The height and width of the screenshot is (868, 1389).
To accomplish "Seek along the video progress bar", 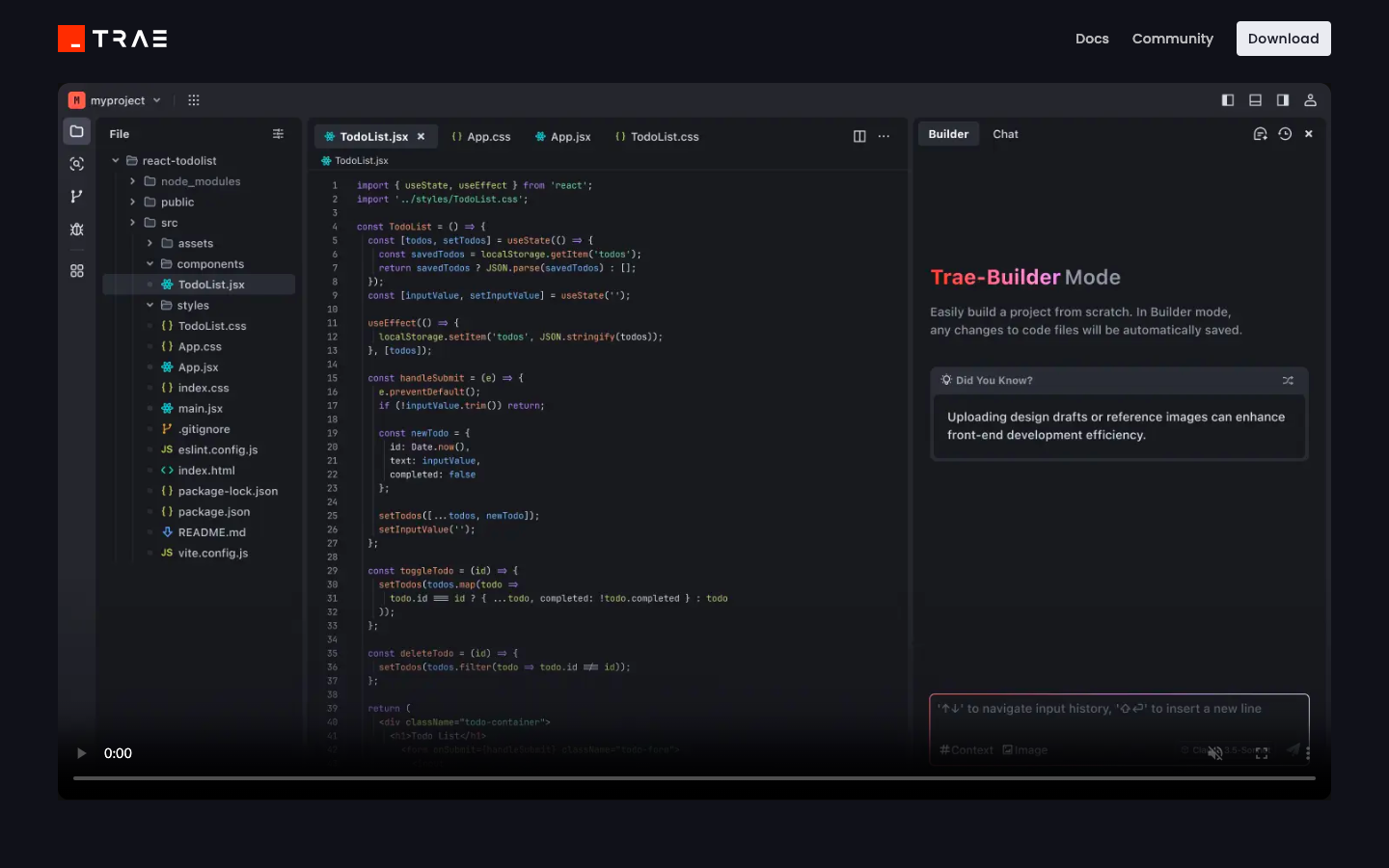I will point(694,778).
